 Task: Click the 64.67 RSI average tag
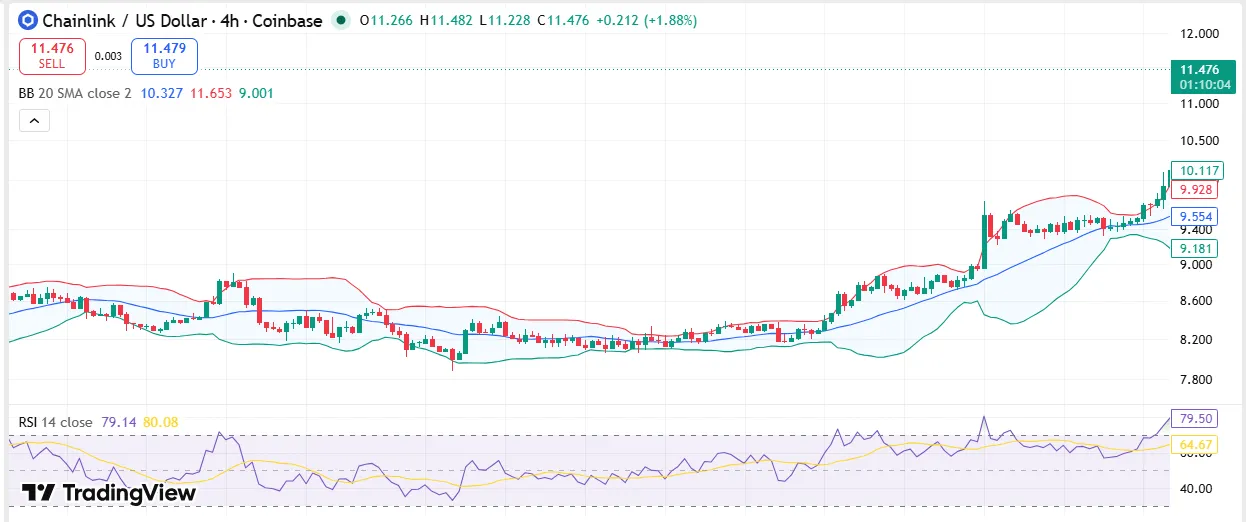pos(1195,444)
